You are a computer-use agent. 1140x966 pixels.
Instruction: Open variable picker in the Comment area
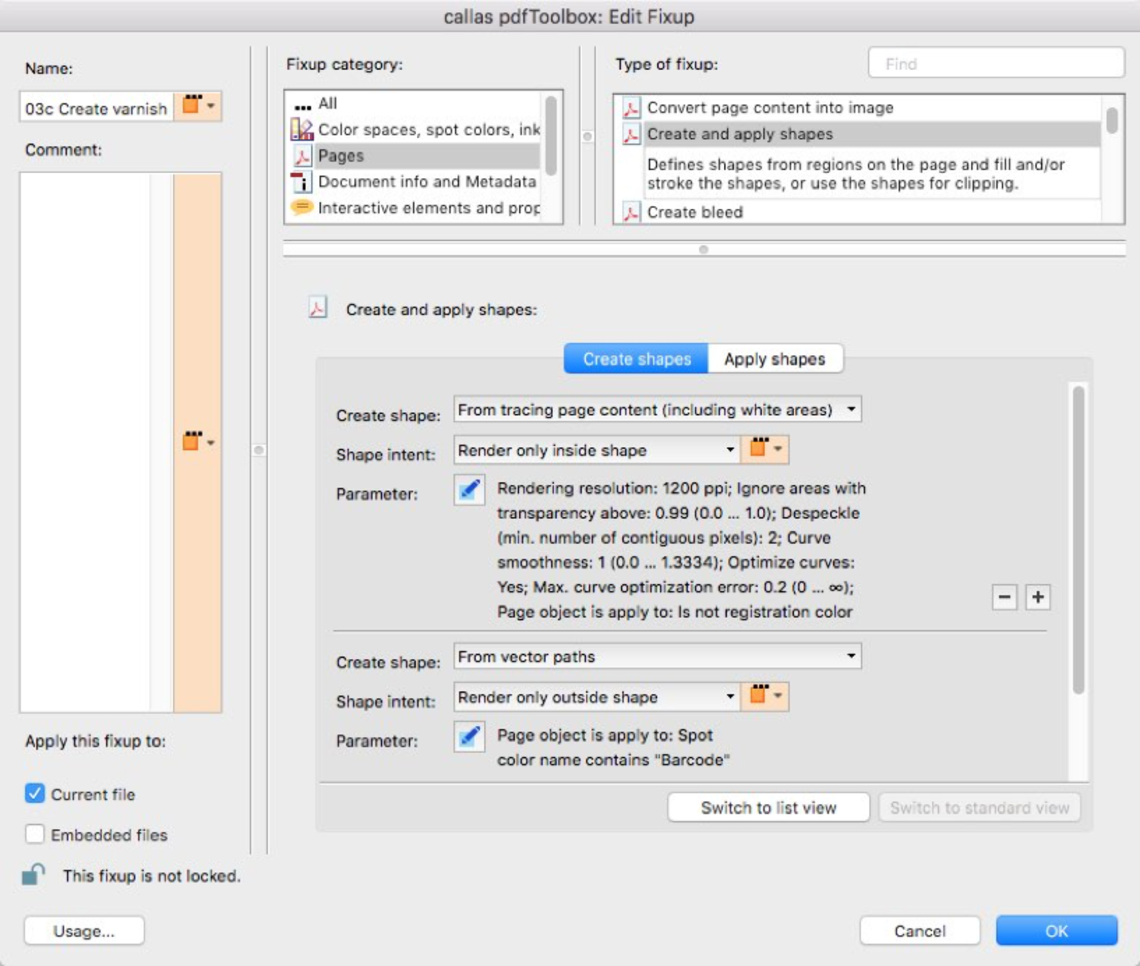(x=198, y=441)
